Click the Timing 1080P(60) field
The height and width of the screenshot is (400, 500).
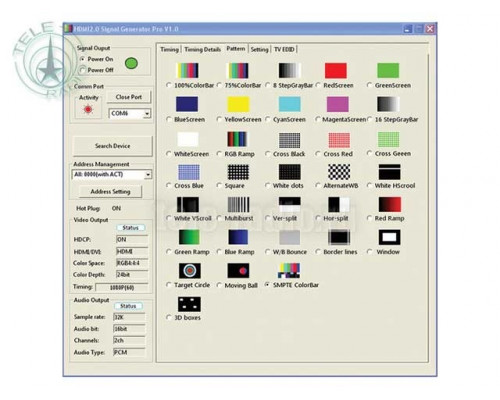tap(122, 287)
